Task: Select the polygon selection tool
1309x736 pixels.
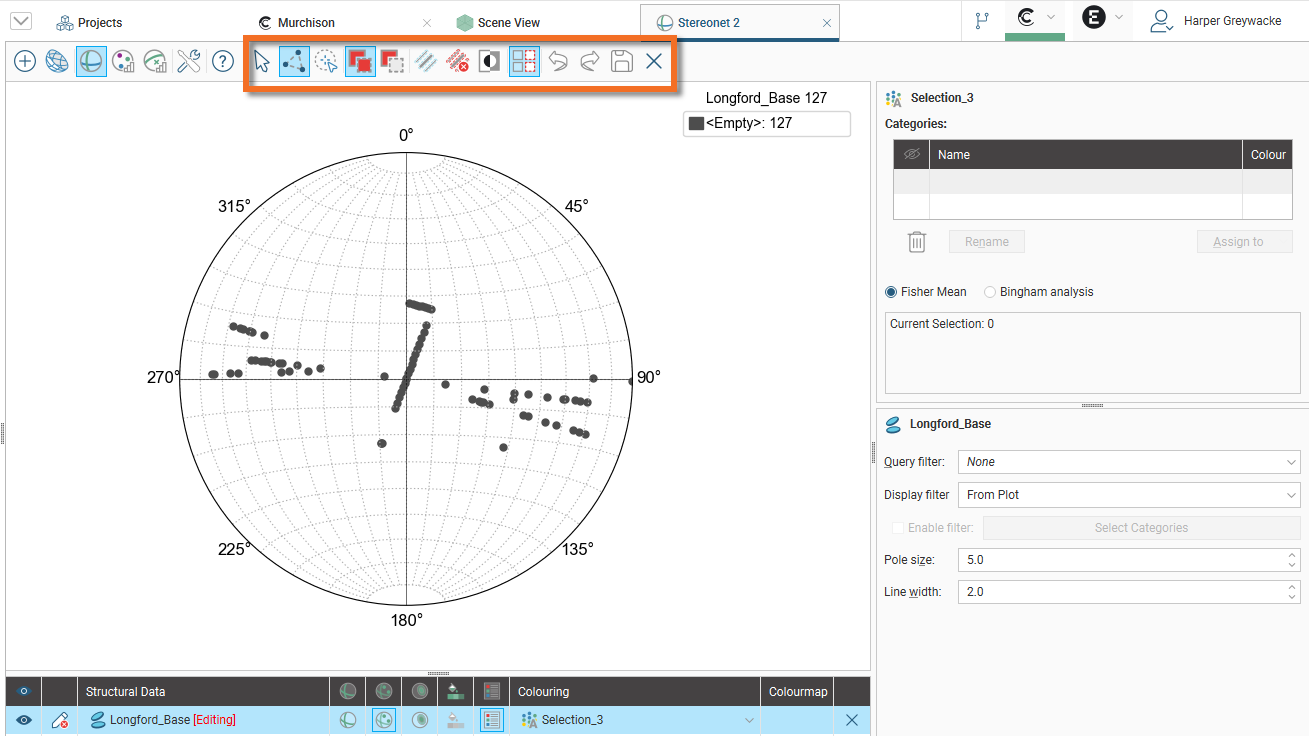Action: pyautogui.click(x=294, y=62)
